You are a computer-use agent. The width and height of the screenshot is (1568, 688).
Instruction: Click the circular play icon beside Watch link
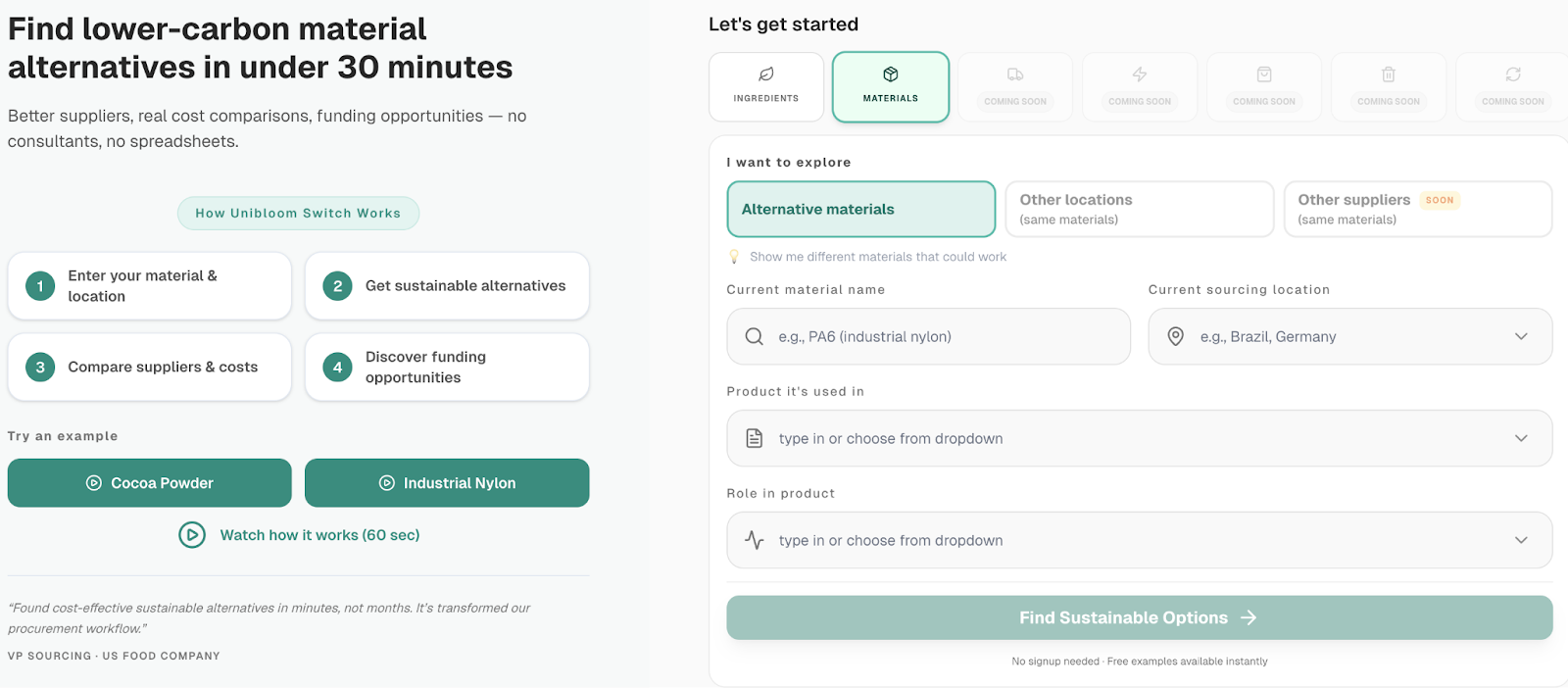(192, 535)
